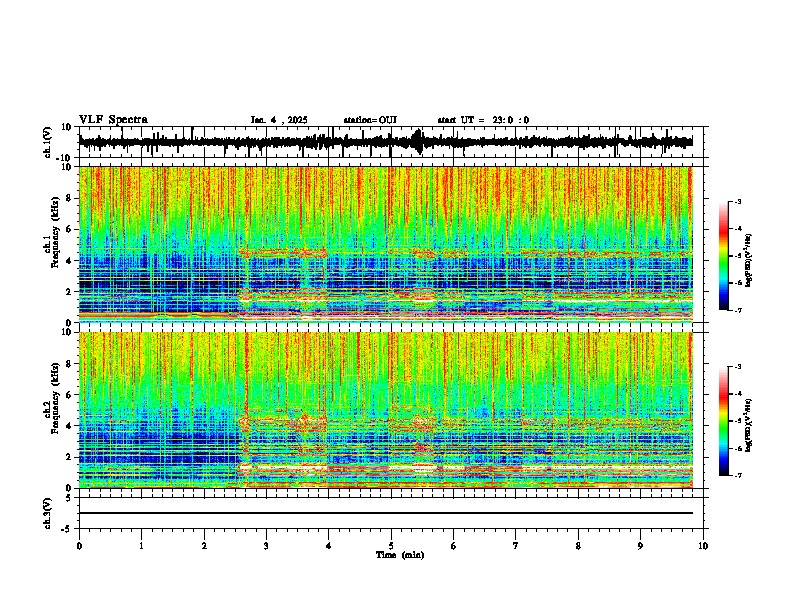The height and width of the screenshot is (612, 792).
Task: Click the large burst in ch.1 waveform trace
Action: 417,141
